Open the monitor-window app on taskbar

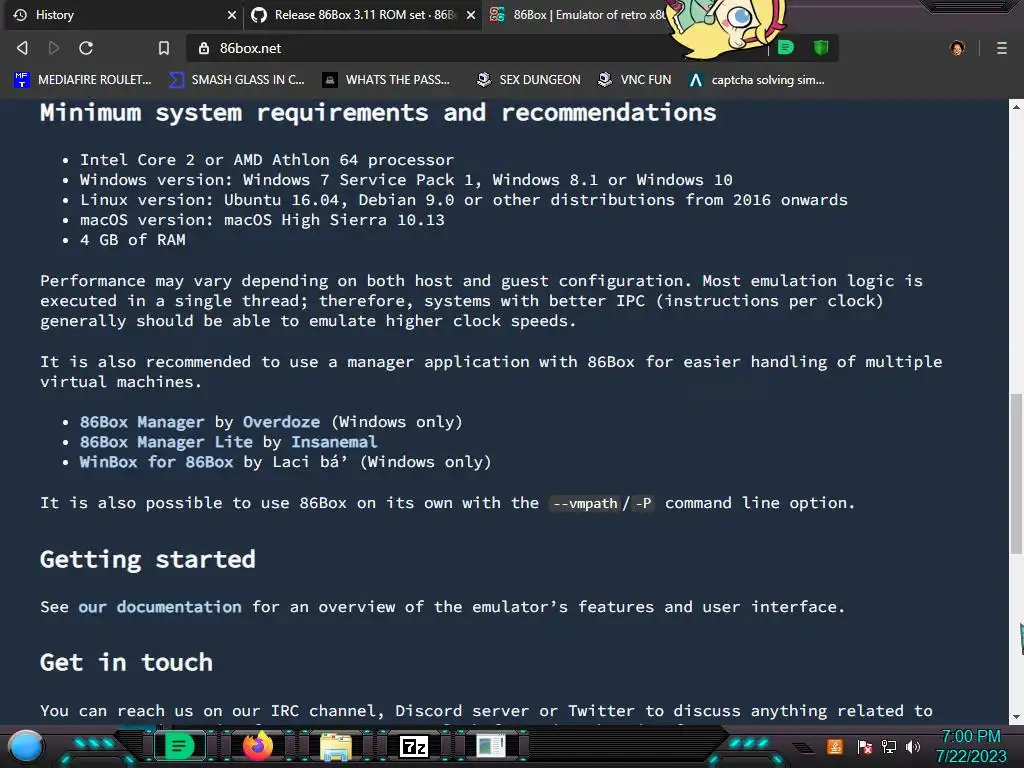[491, 746]
